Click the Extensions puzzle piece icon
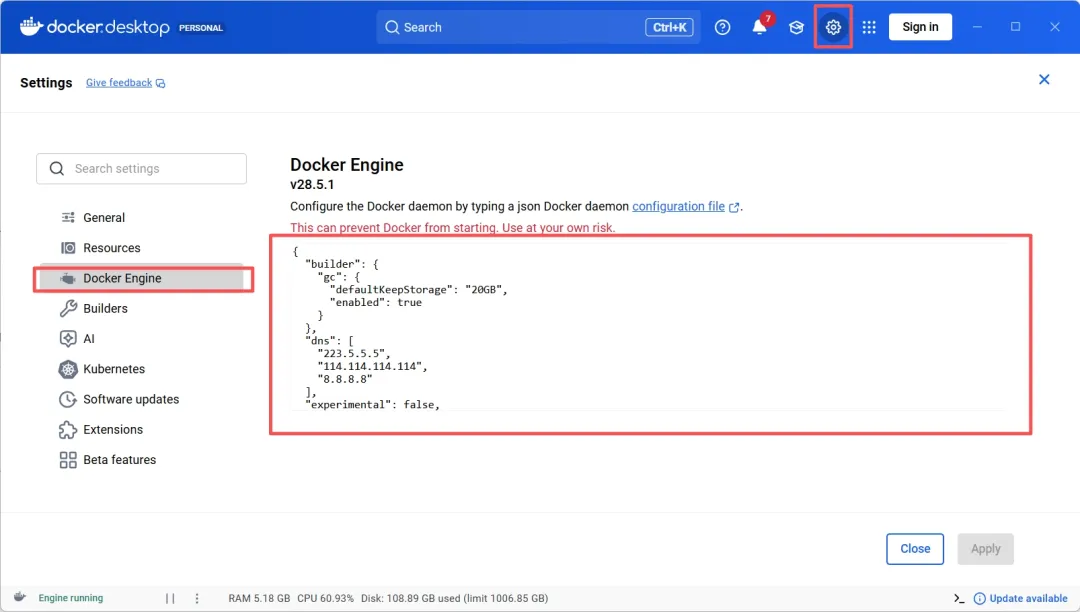The image size is (1080, 612). coord(68,430)
